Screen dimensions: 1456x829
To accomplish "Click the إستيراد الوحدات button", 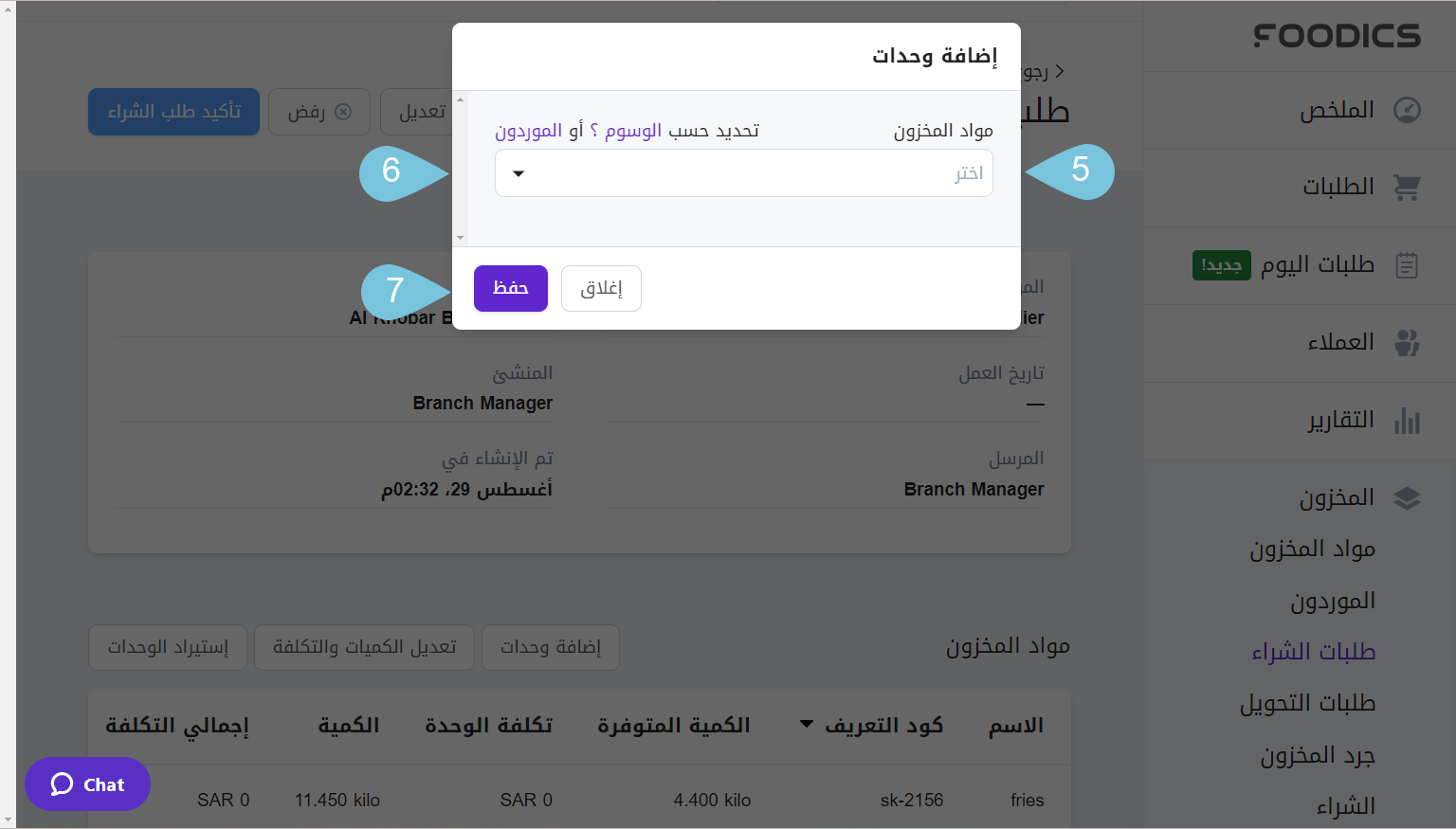I will [167, 647].
